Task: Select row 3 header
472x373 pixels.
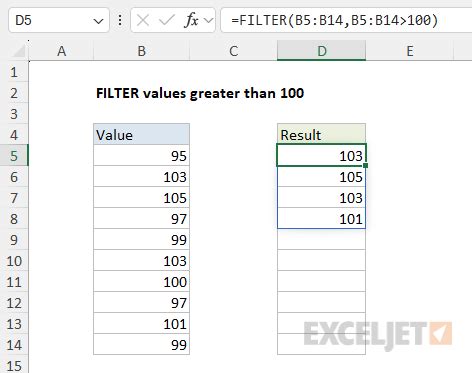Action: pos(14,114)
